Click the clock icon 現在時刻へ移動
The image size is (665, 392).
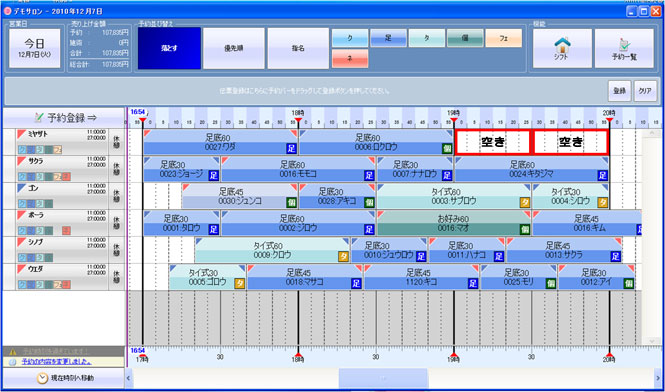click(42, 378)
